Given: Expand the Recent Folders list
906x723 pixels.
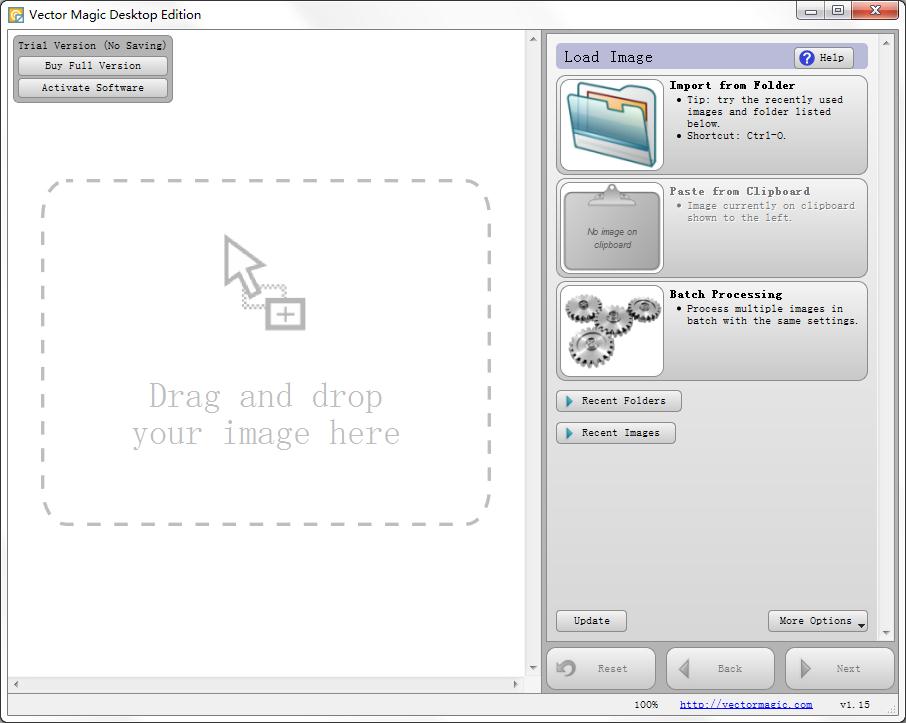Looking at the screenshot, I should coord(618,401).
